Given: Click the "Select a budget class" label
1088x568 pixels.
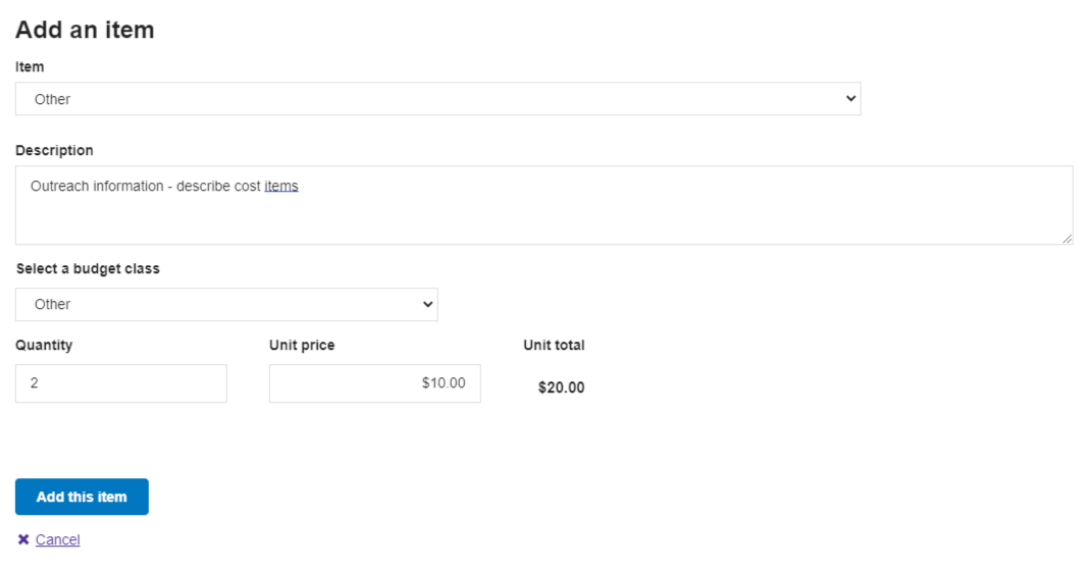Looking at the screenshot, I should coord(88,269).
